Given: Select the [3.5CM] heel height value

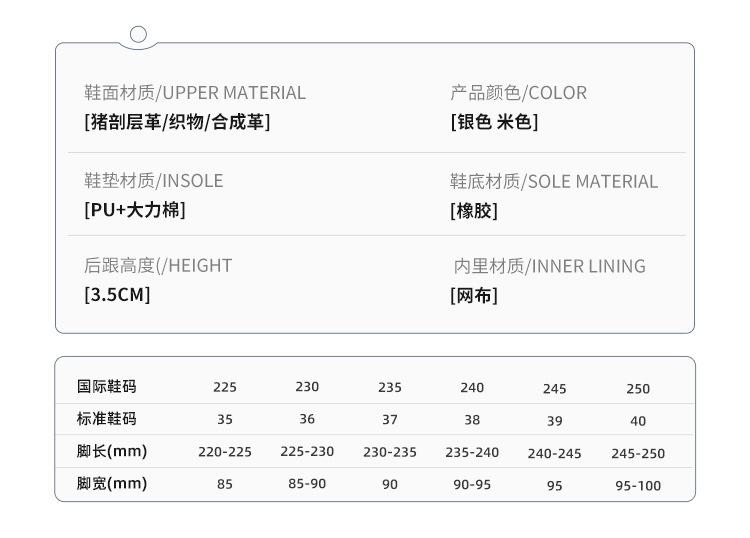Looking at the screenshot, I should pyautogui.click(x=117, y=295).
